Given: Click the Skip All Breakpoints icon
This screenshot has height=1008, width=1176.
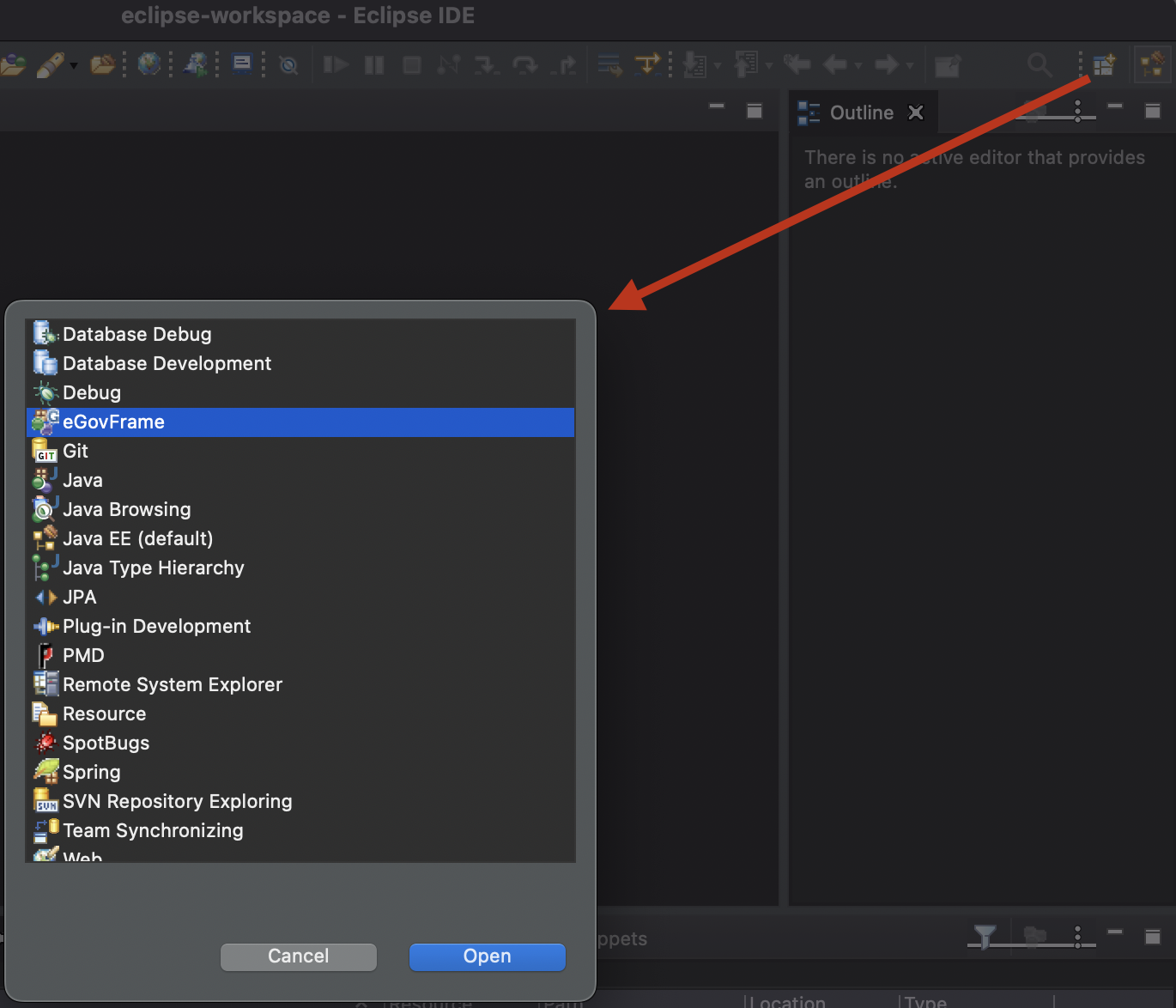Looking at the screenshot, I should click(289, 65).
